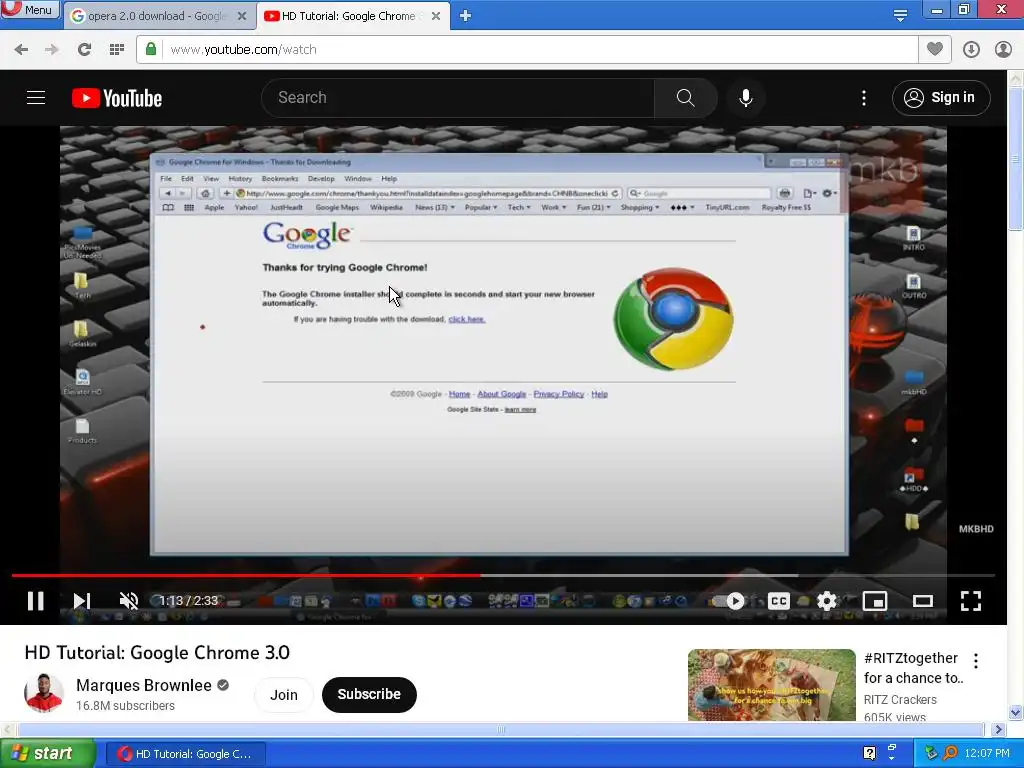1024x768 pixels.
Task: Click the YouTube Search field
Action: (457, 98)
